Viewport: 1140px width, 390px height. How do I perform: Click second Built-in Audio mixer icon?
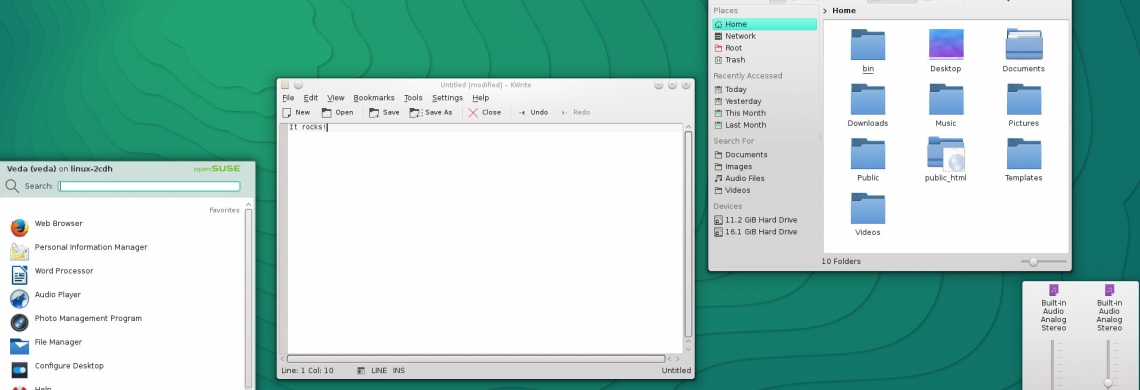[1109, 290]
